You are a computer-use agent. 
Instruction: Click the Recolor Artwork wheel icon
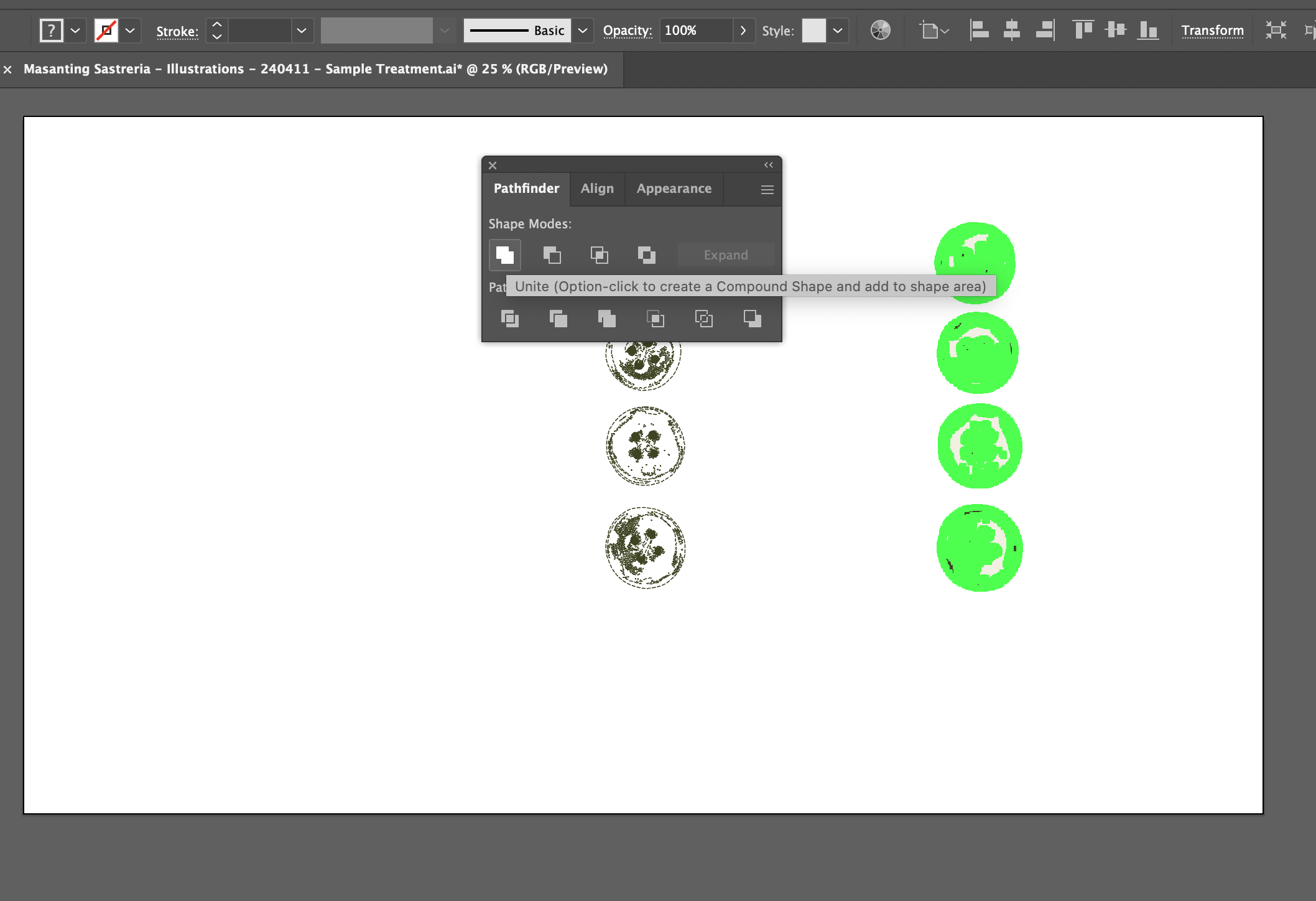pos(880,30)
